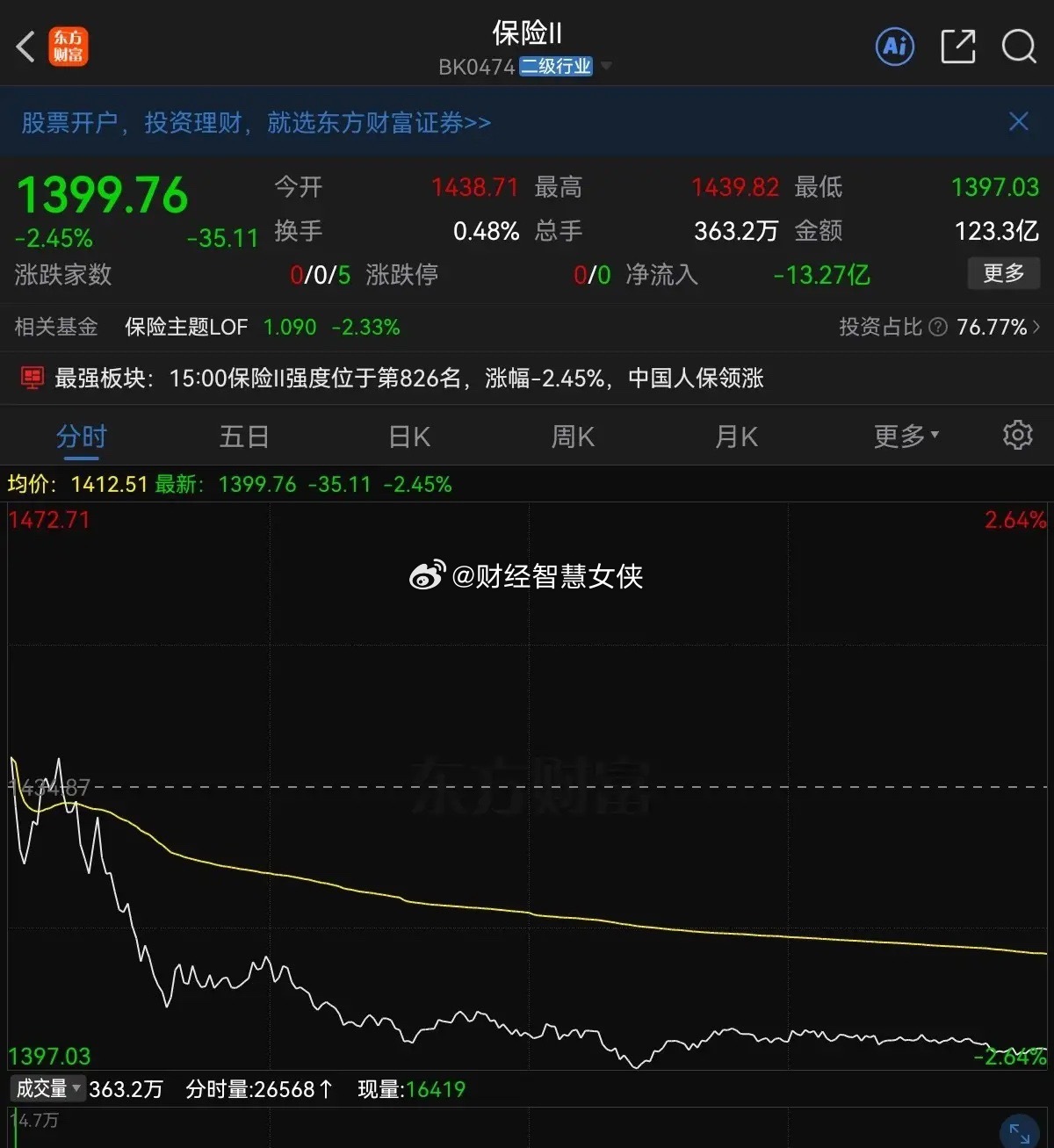Open the 股票开户 东方财富证券 link
Screen dimensions: 1054x1148
click(256, 122)
